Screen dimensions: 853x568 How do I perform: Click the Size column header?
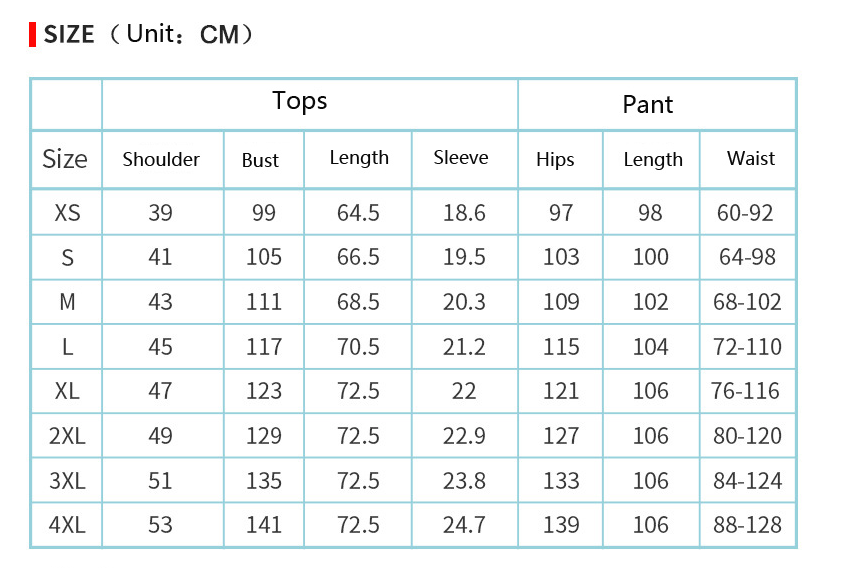[x=65, y=159]
